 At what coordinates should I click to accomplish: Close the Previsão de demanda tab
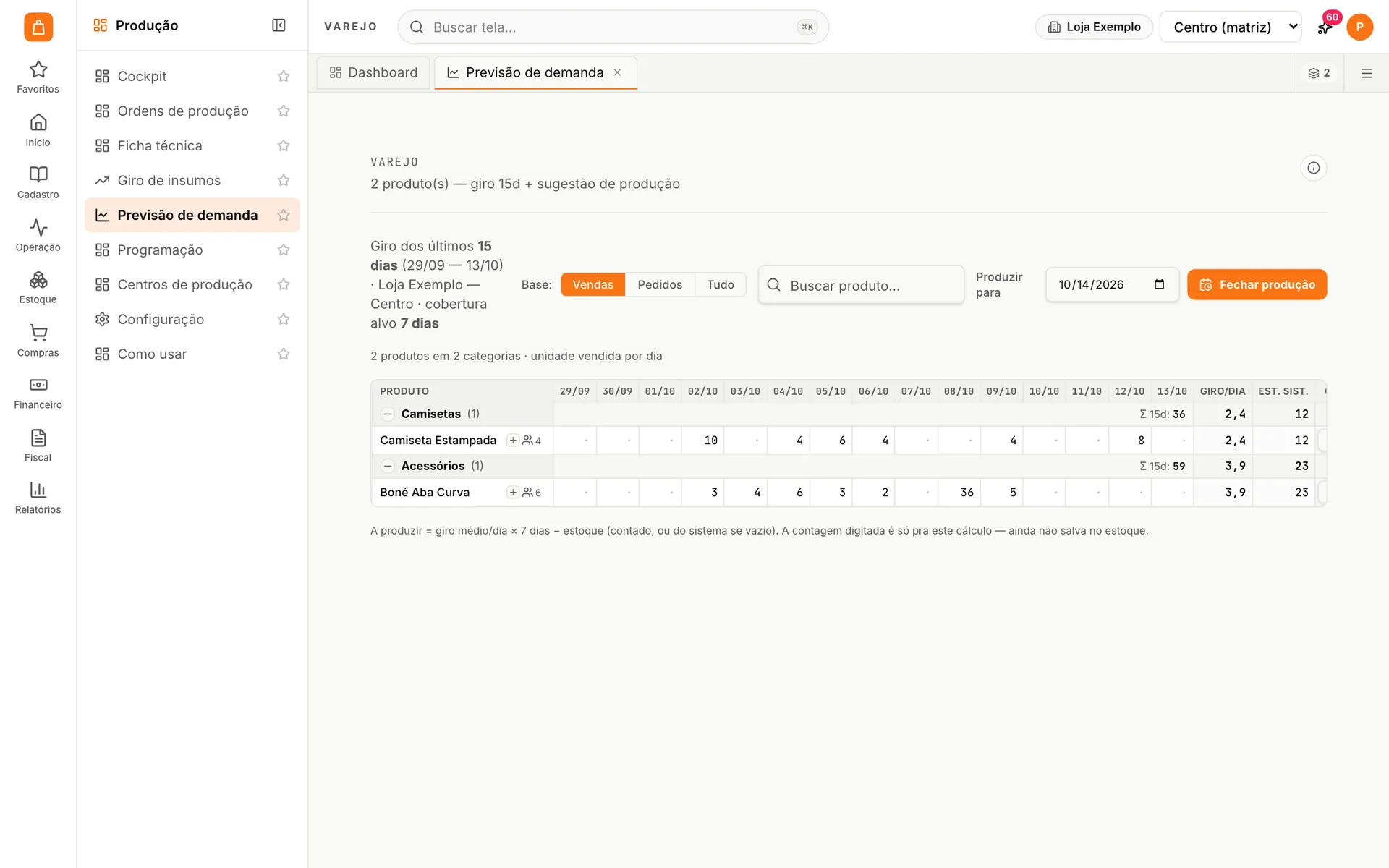click(617, 72)
